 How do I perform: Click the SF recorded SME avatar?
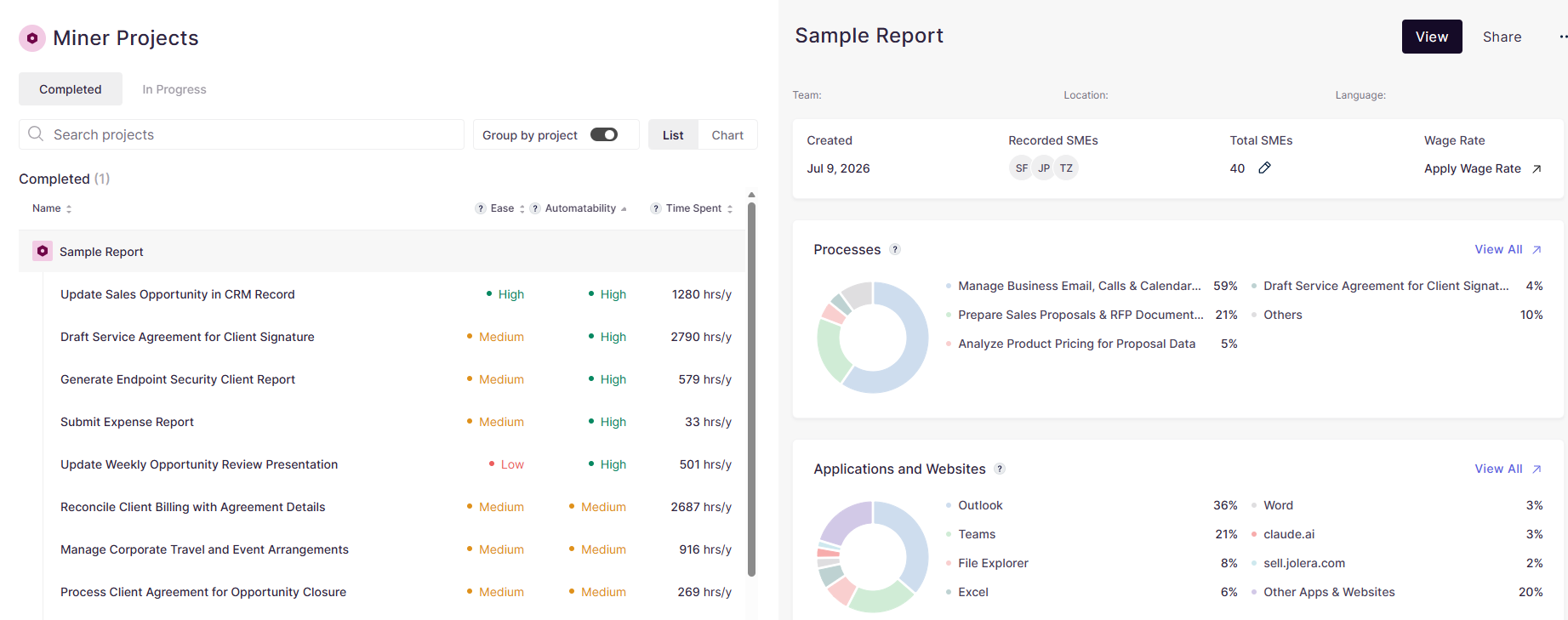pos(1021,168)
